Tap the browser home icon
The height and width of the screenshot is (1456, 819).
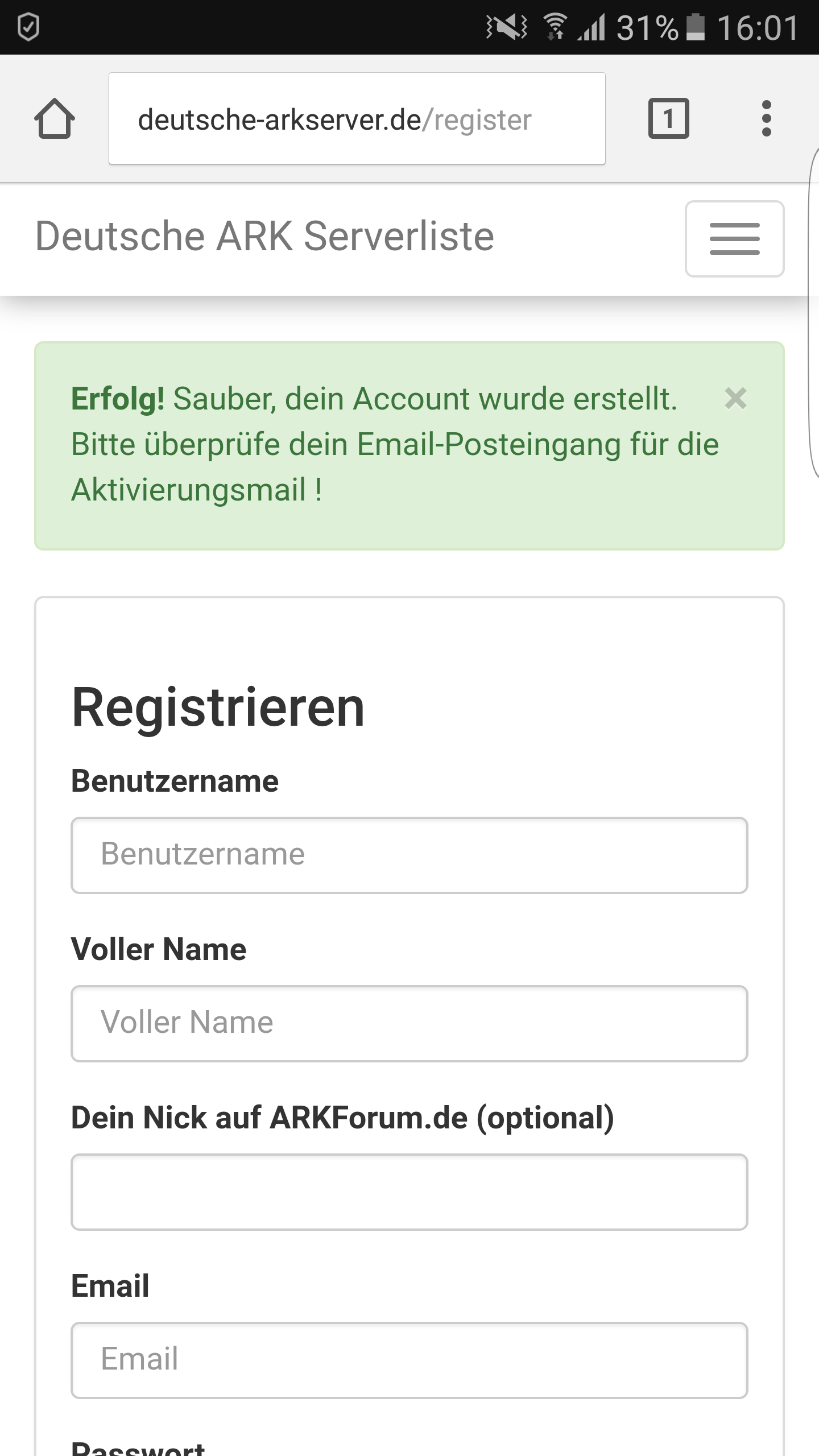(x=55, y=118)
